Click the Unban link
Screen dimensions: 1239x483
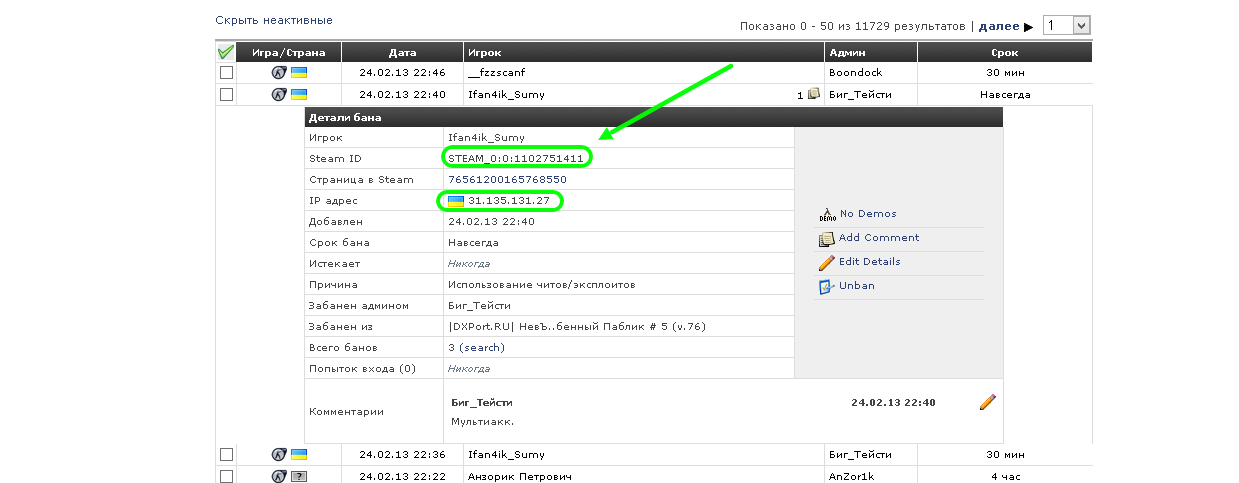tap(857, 286)
